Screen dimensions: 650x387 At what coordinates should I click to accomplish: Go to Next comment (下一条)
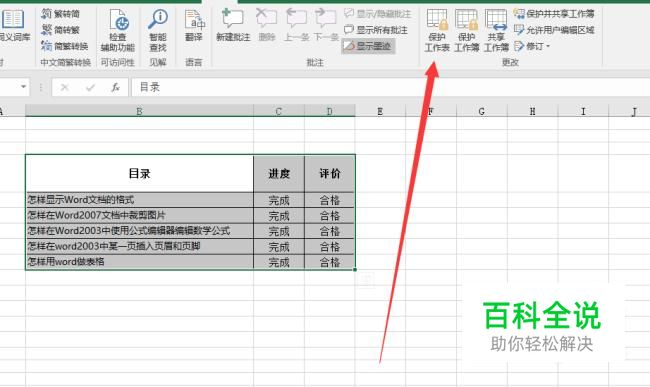click(326, 26)
